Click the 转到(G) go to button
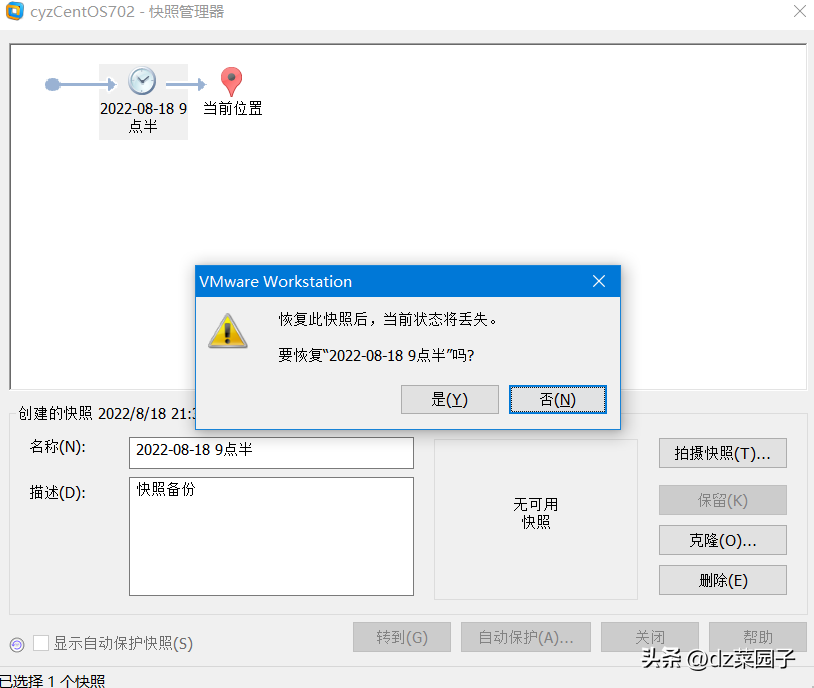Screen dimensions: 814x688 coord(402,637)
